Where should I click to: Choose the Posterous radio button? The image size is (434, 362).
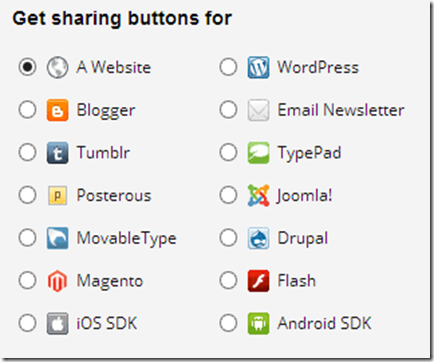click(x=27, y=195)
